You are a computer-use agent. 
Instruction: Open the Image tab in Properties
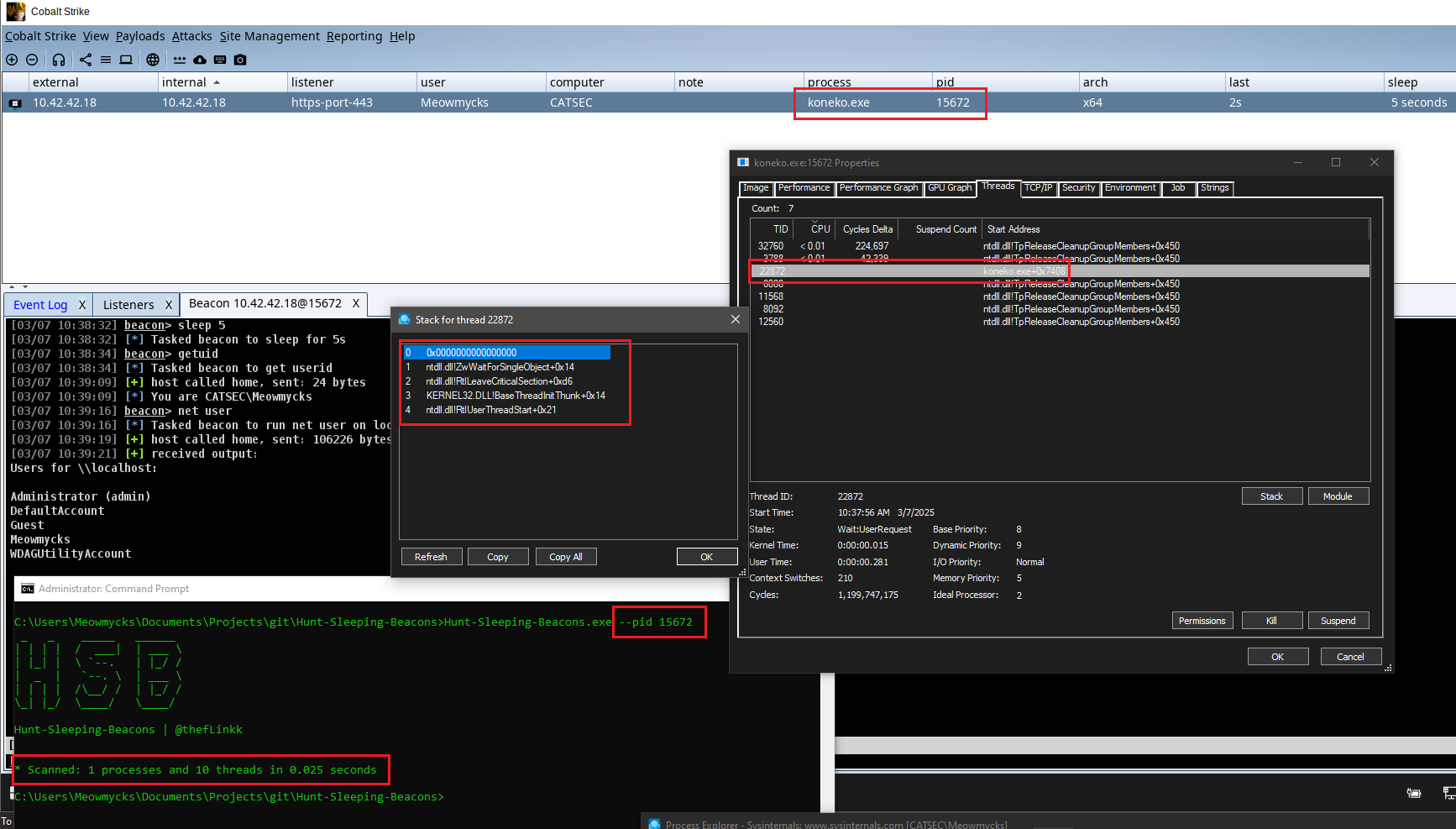tap(756, 188)
